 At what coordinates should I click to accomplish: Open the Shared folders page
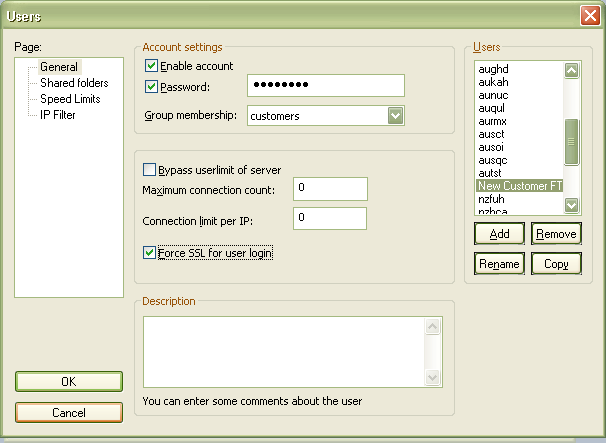click(74, 83)
